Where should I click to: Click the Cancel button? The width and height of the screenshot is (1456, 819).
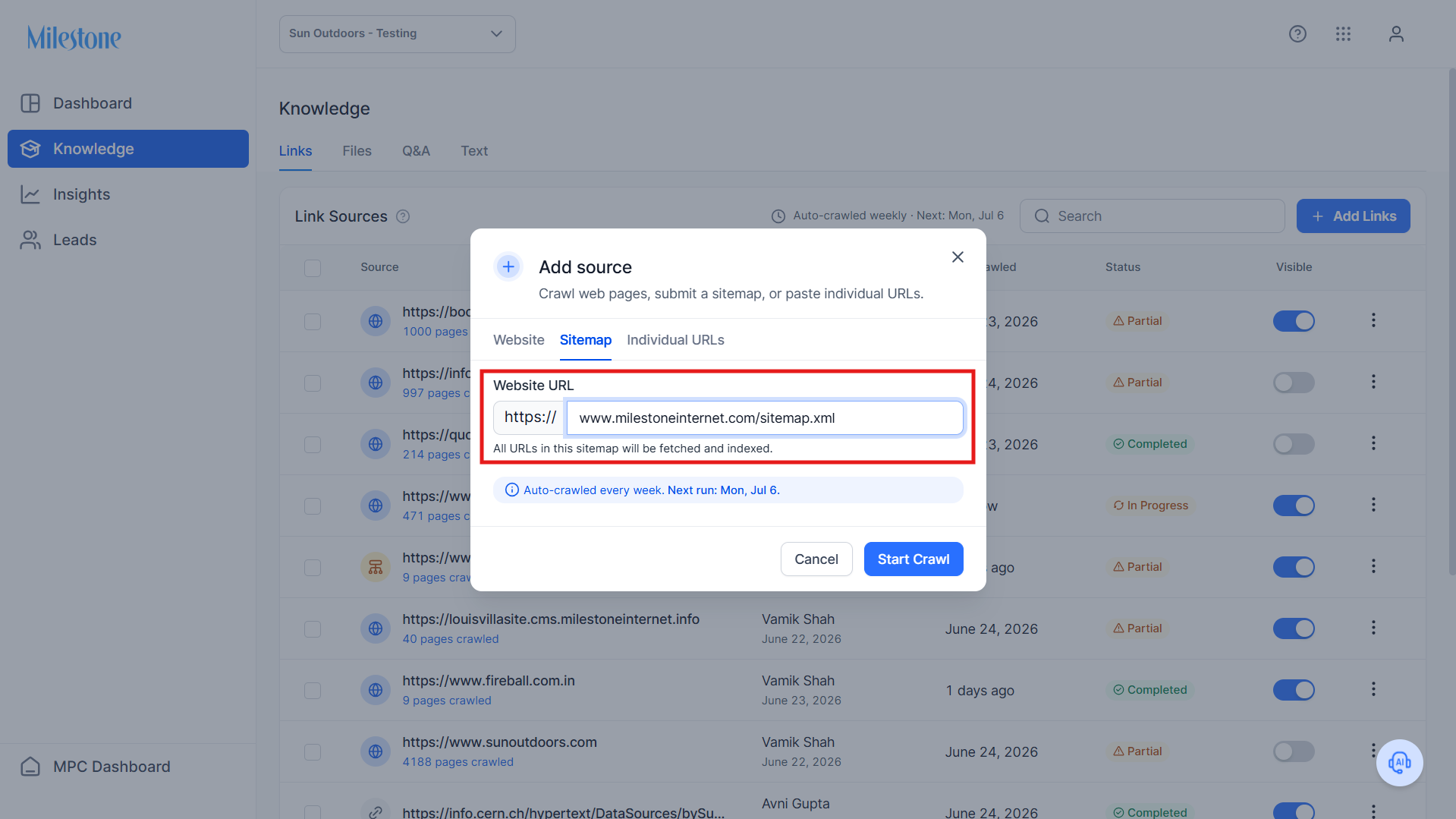point(816,559)
